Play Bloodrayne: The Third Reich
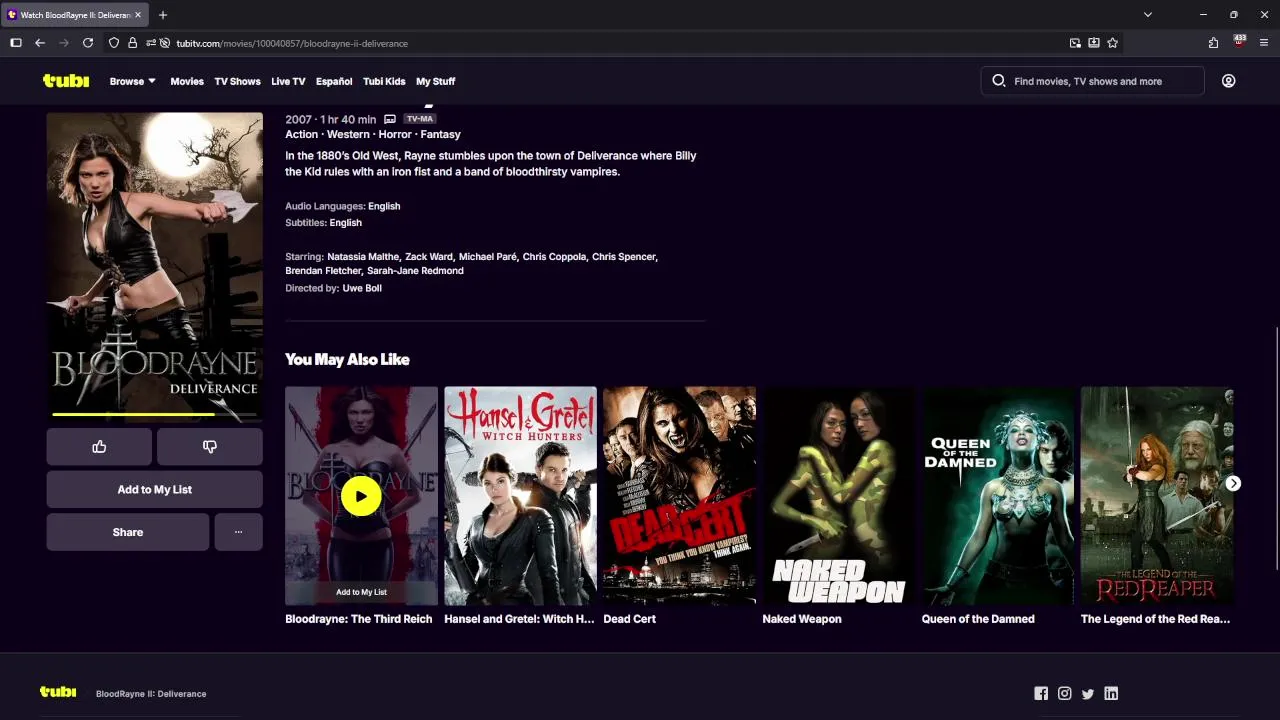This screenshot has height=720, width=1280. [361, 496]
